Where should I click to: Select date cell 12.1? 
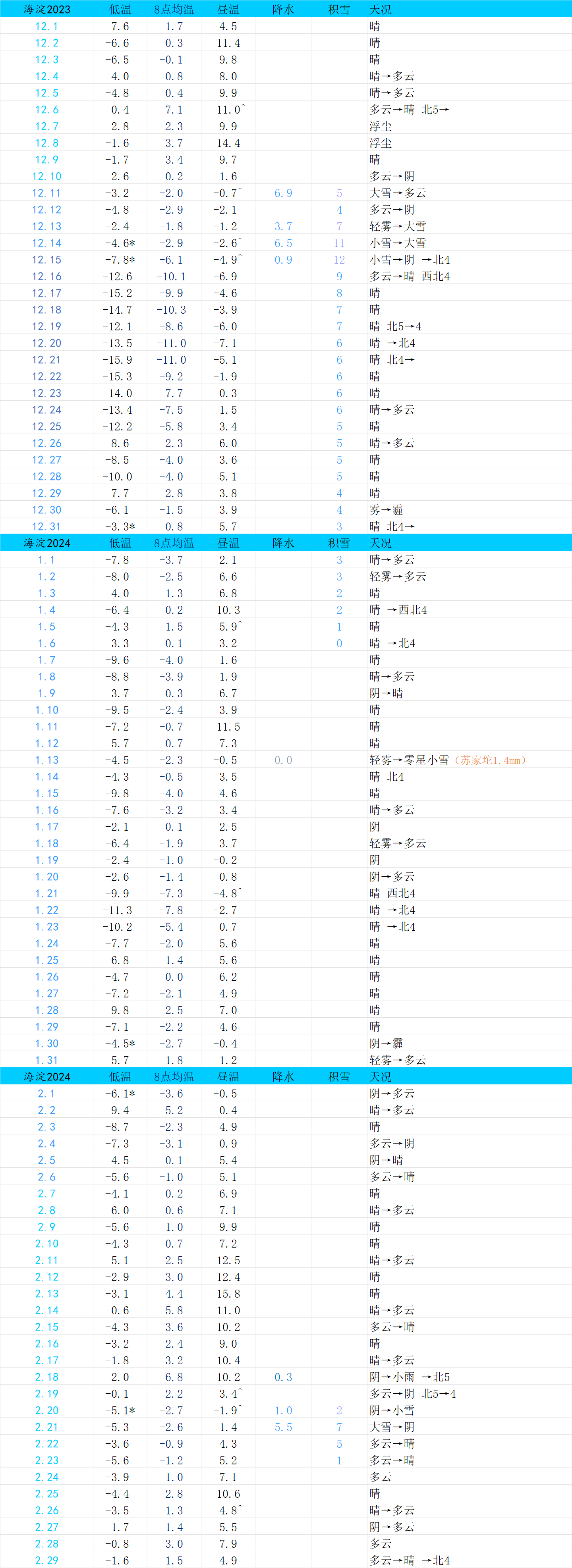pos(47,26)
